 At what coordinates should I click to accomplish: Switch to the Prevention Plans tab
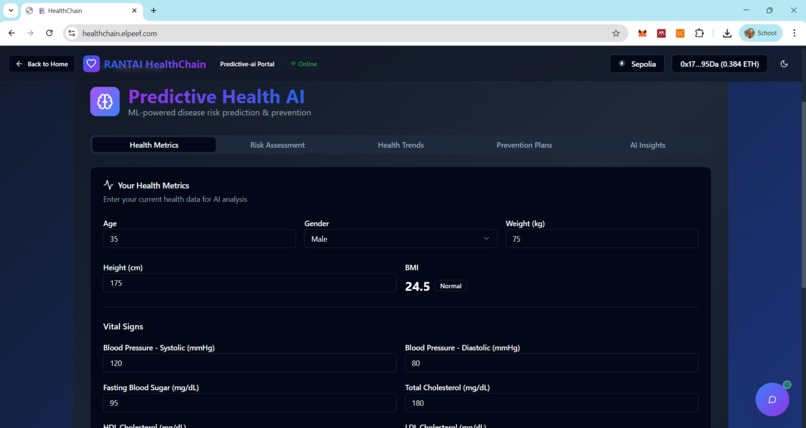[x=524, y=145]
